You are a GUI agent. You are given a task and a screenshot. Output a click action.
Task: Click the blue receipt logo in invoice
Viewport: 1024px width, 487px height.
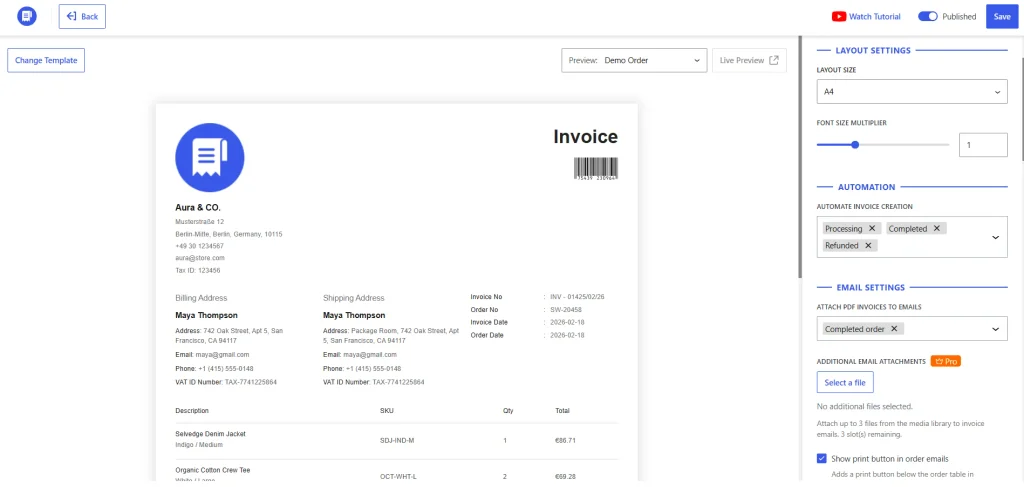[x=210, y=157]
